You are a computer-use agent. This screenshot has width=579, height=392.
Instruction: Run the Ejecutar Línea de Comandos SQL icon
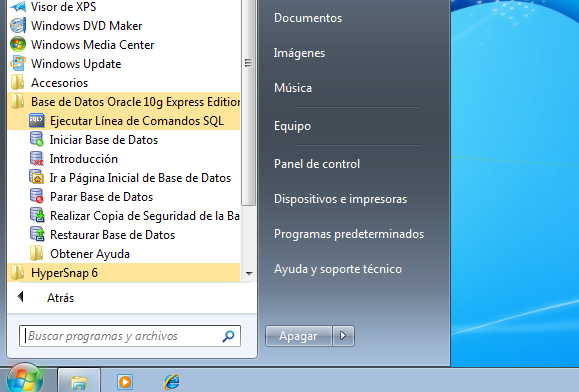37,121
